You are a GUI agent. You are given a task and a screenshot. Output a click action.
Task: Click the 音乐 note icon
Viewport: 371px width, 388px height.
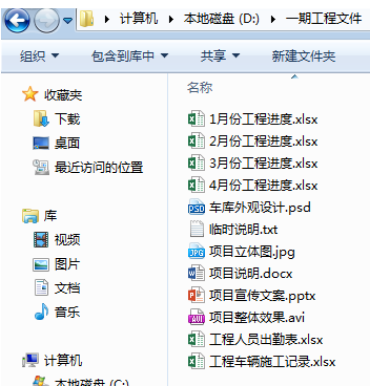click(41, 312)
